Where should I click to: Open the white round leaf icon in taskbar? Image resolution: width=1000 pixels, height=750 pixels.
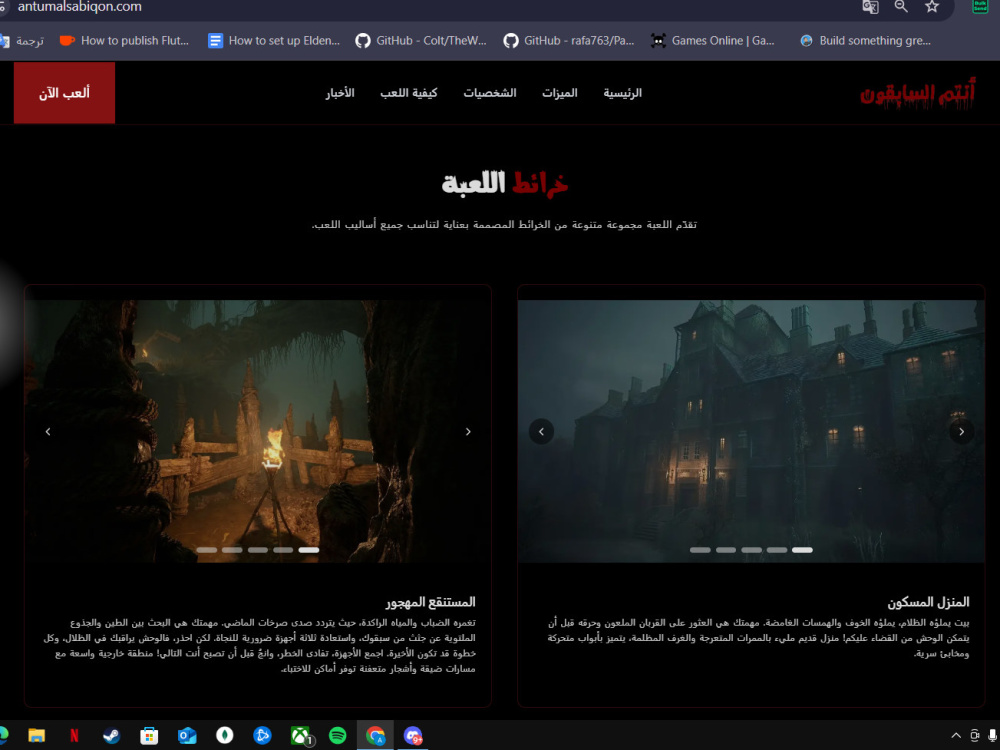224,735
